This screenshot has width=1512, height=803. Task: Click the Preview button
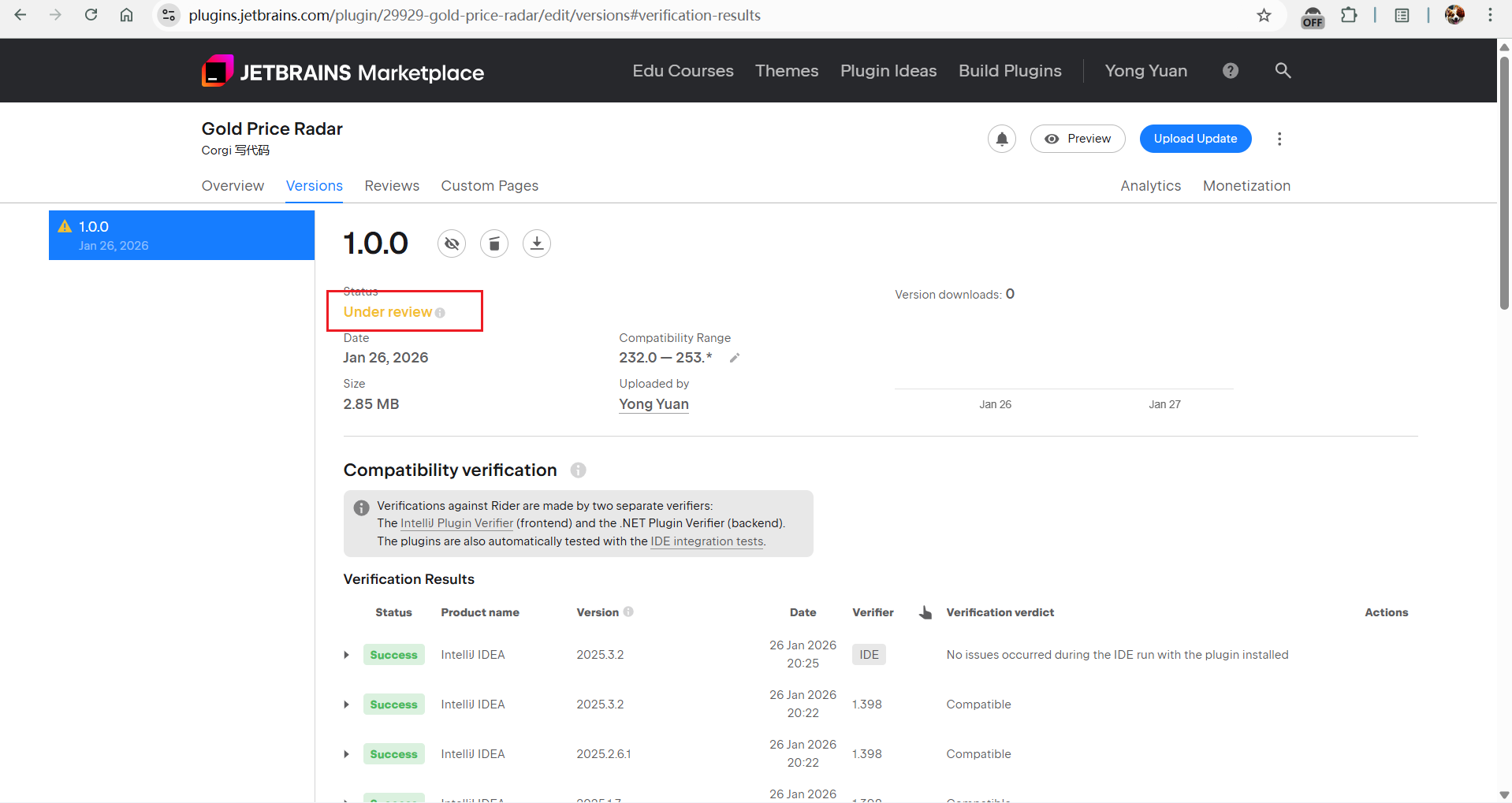click(1078, 139)
